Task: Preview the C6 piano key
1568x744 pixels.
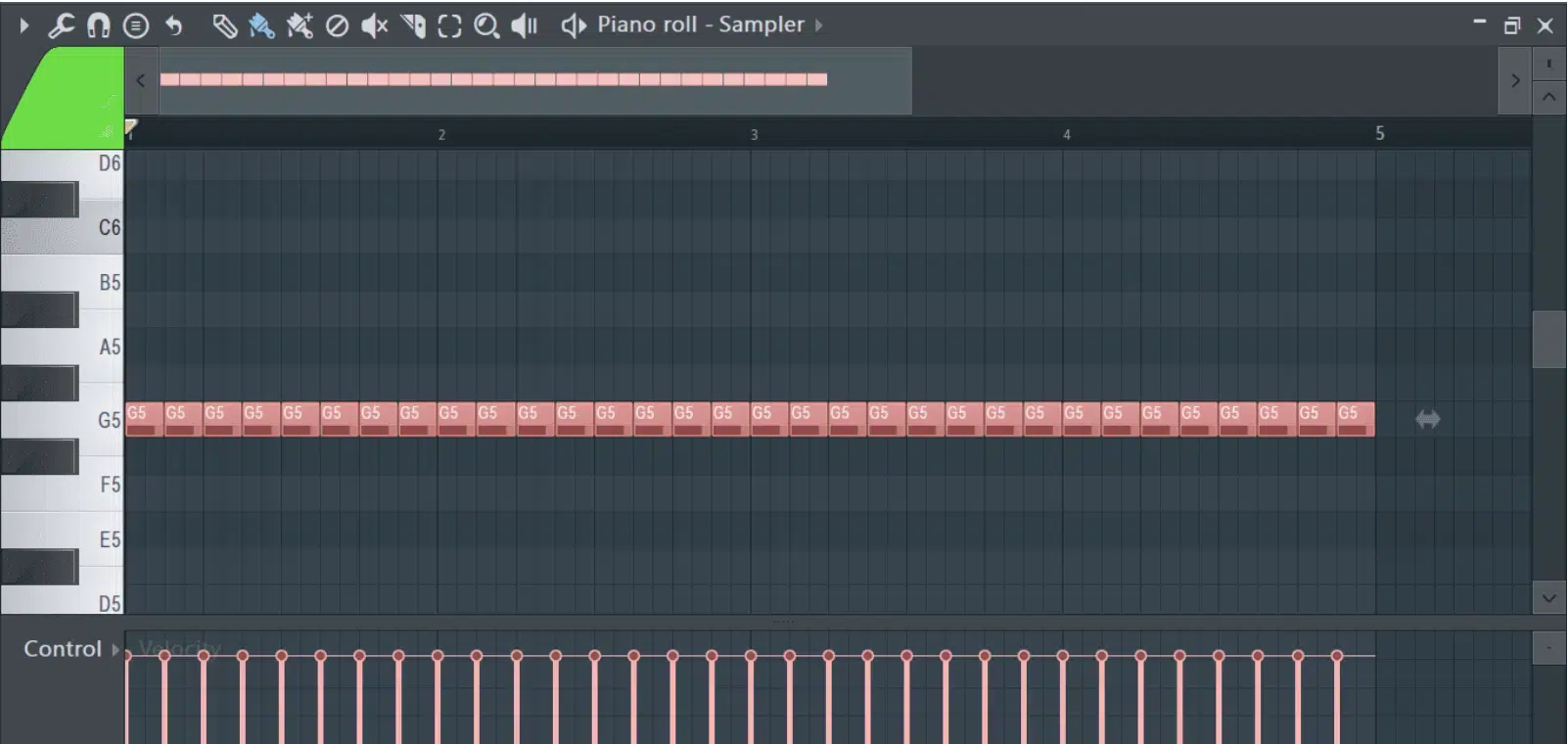Action: coord(102,228)
